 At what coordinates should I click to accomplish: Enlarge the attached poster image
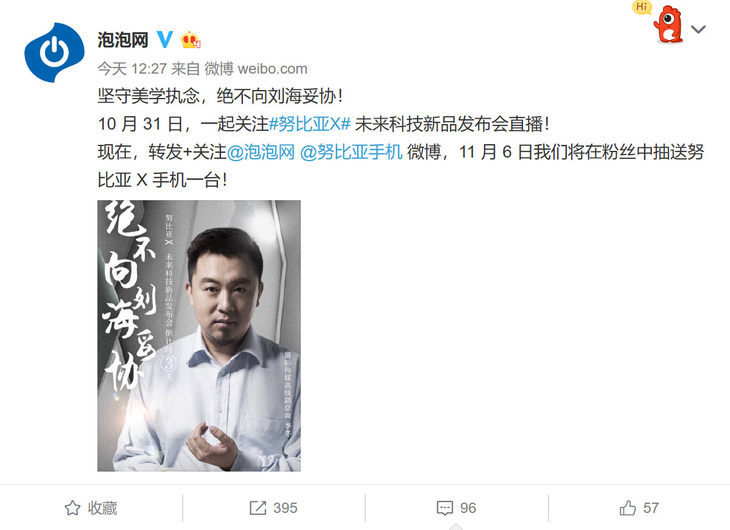pyautogui.click(x=199, y=336)
